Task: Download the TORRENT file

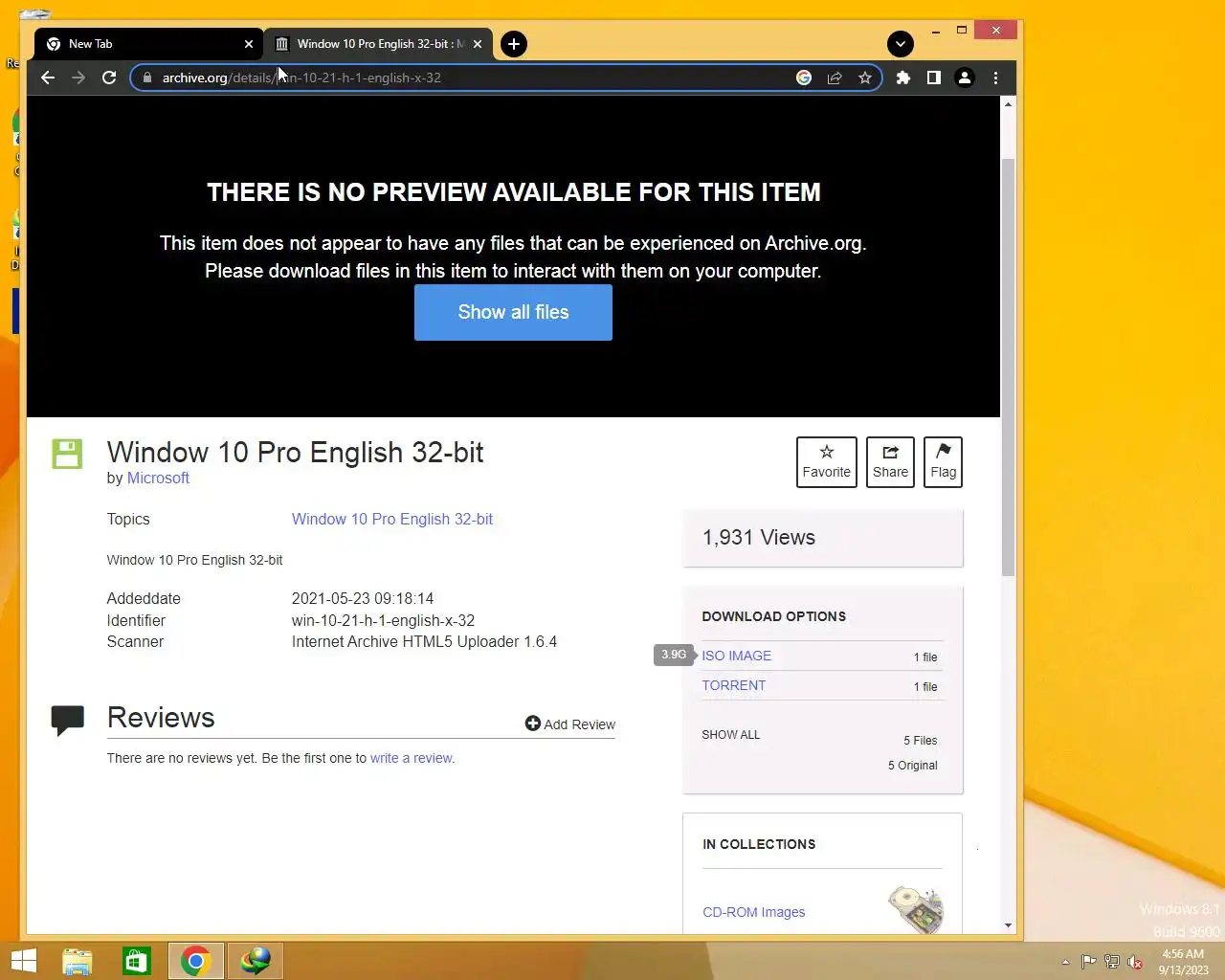Action: click(734, 685)
